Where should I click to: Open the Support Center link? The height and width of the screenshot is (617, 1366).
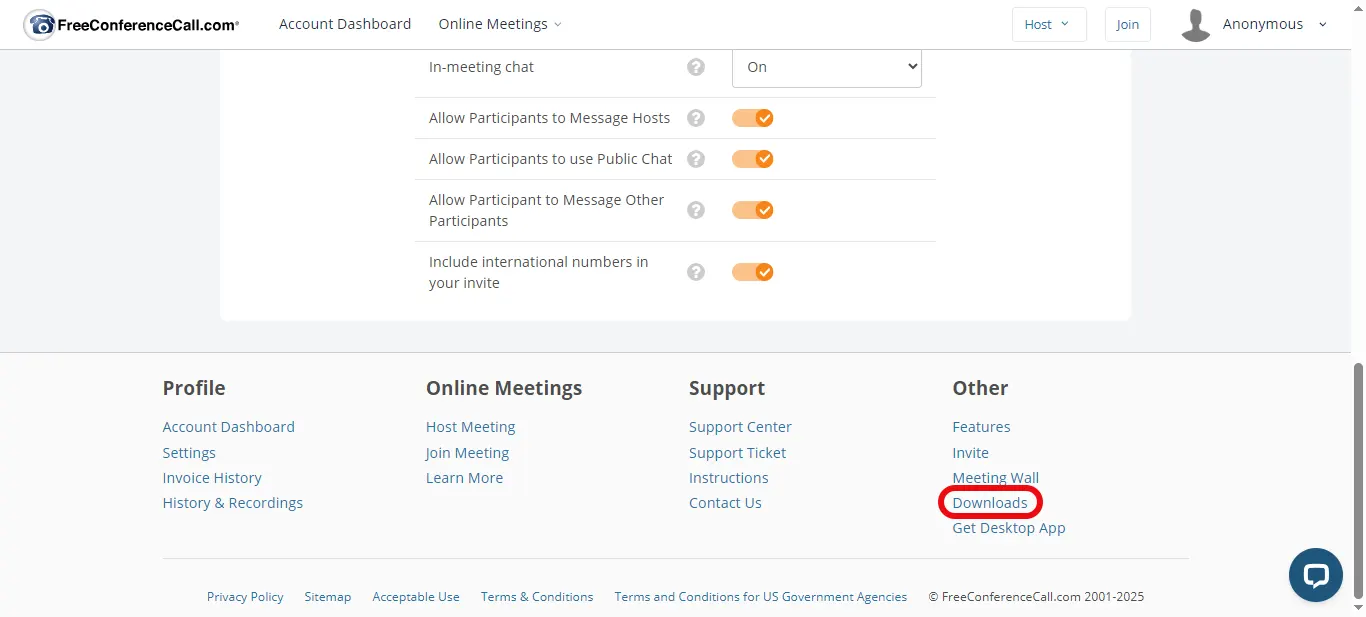(x=739, y=427)
